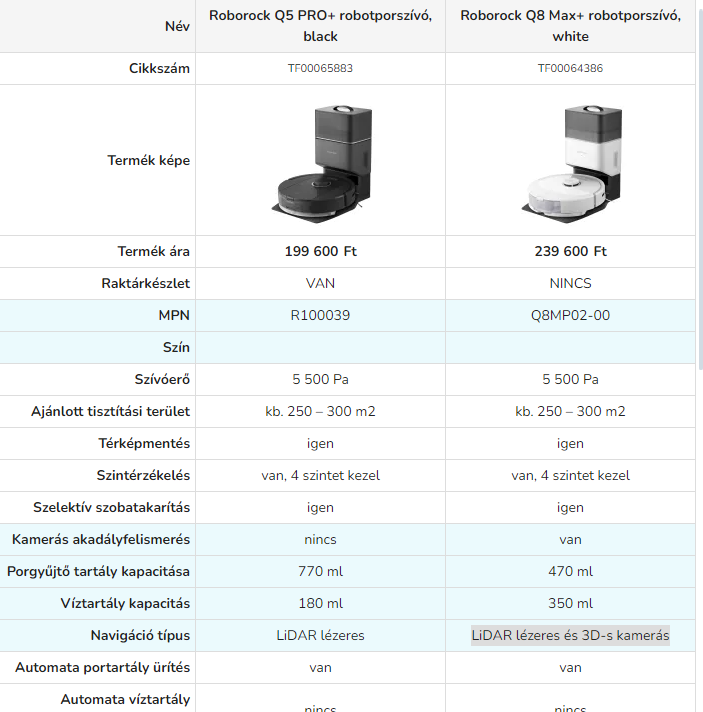Viewport: 703px width, 712px height.
Task: Click Q8 Max+ suction value 5 500 Pa
Action: (571, 379)
